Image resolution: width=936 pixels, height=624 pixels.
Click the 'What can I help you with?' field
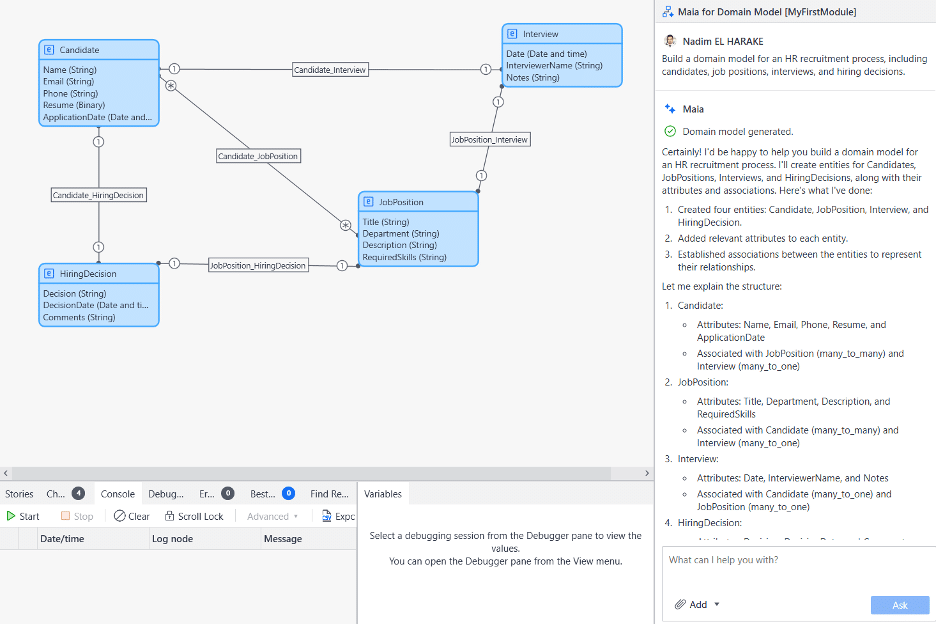pyautogui.click(x=795, y=560)
